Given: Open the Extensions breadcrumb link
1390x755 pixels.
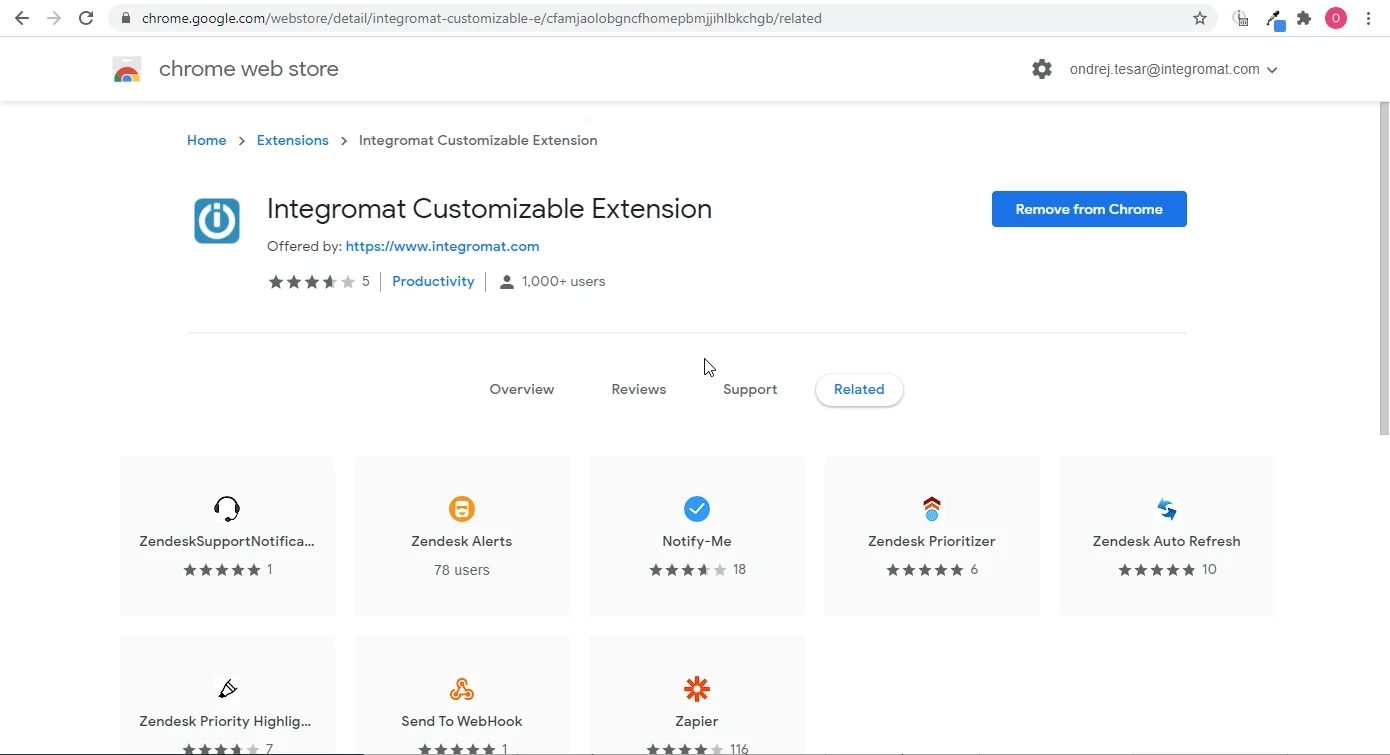Looking at the screenshot, I should point(293,141).
